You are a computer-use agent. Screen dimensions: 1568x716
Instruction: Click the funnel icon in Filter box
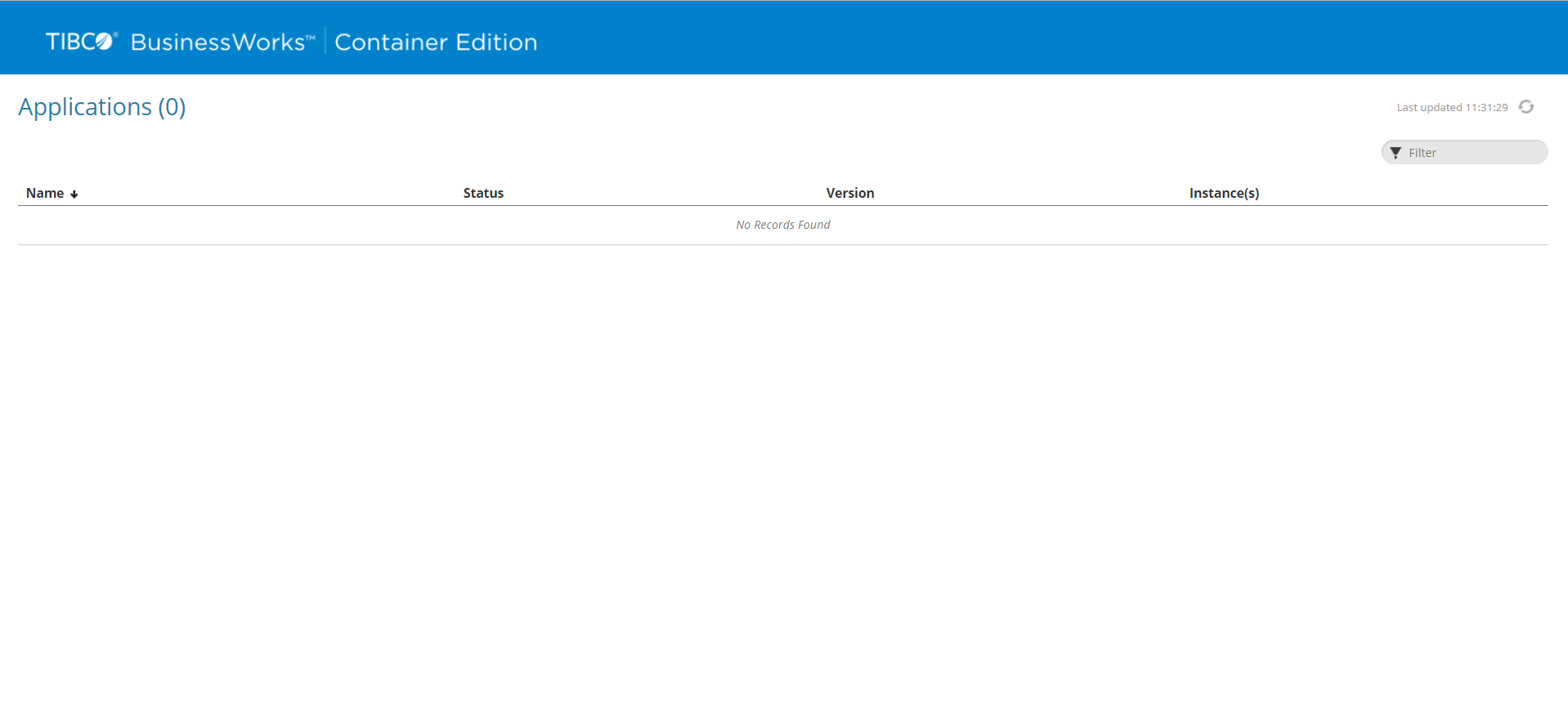1396,153
